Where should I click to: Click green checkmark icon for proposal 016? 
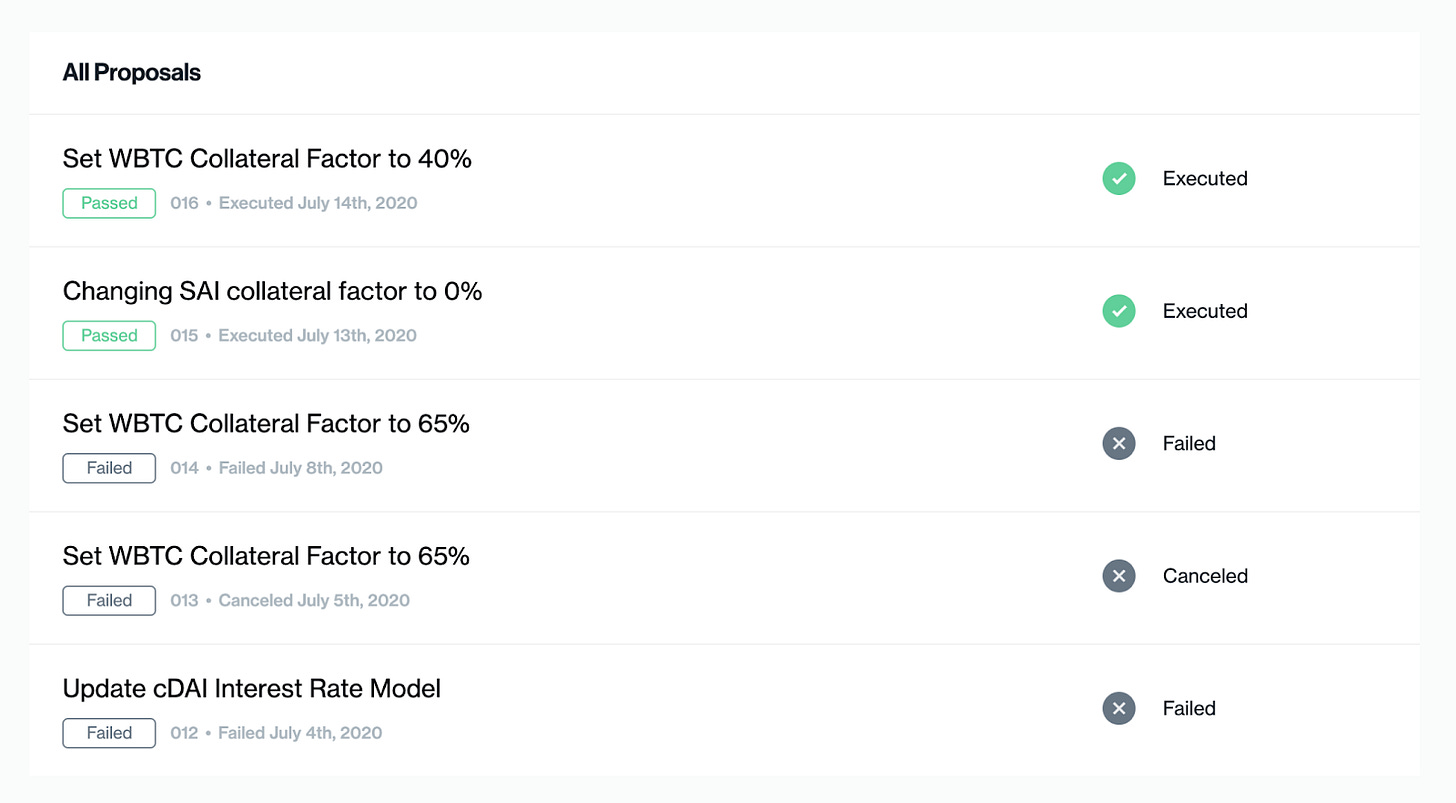1119,179
